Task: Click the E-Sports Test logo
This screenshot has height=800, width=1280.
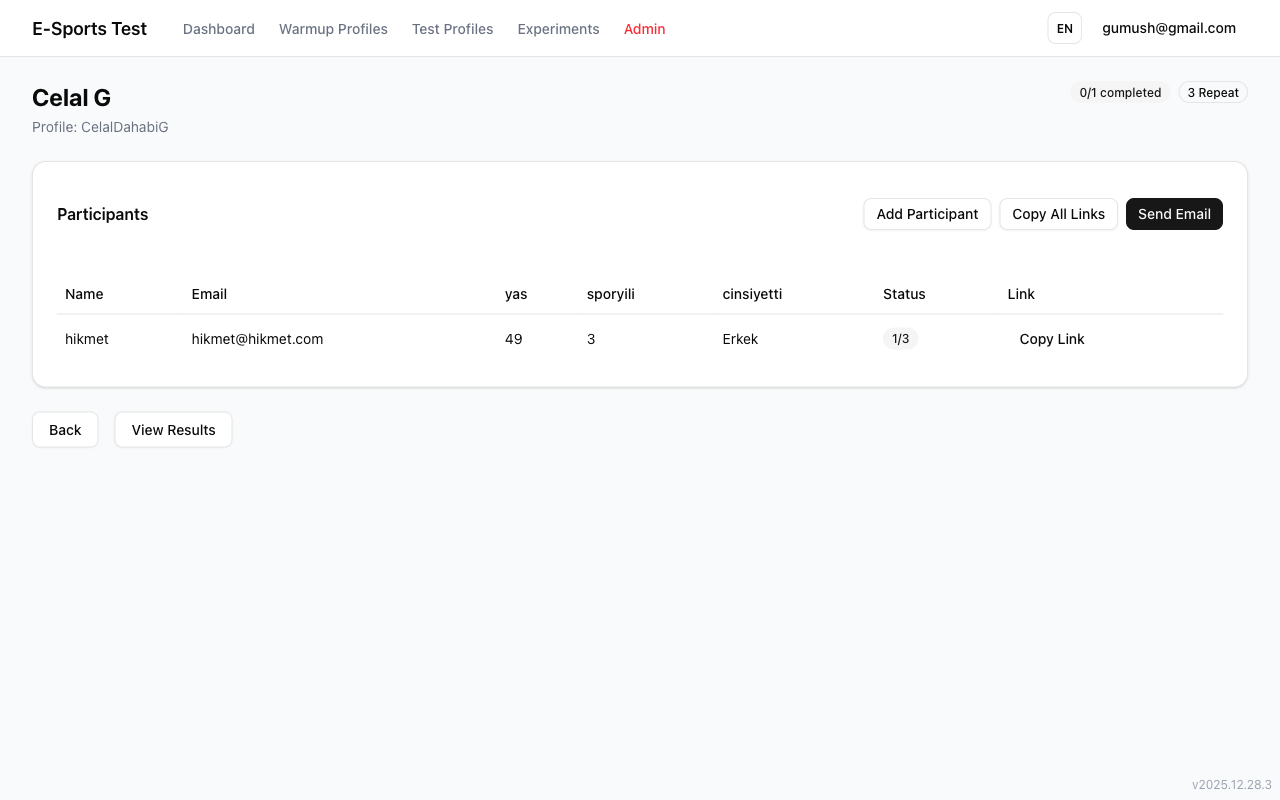Action: click(x=89, y=29)
